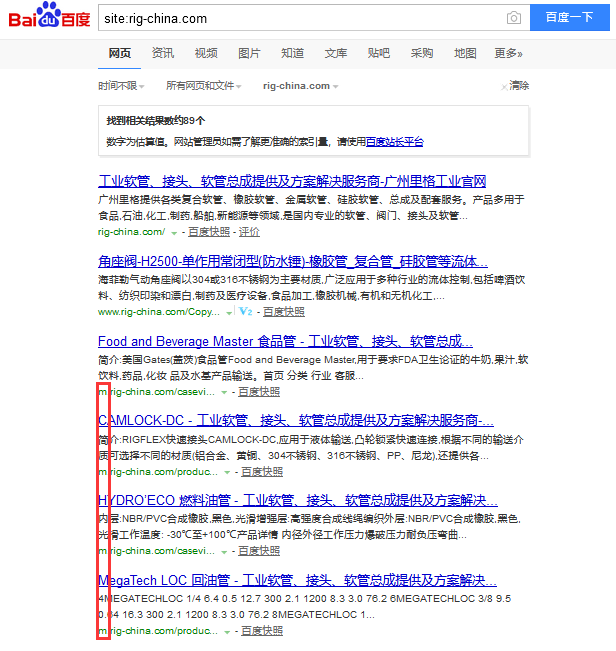
Task: Open 百度快照 for the CAMLOCK-DC result
Action: click(262, 472)
